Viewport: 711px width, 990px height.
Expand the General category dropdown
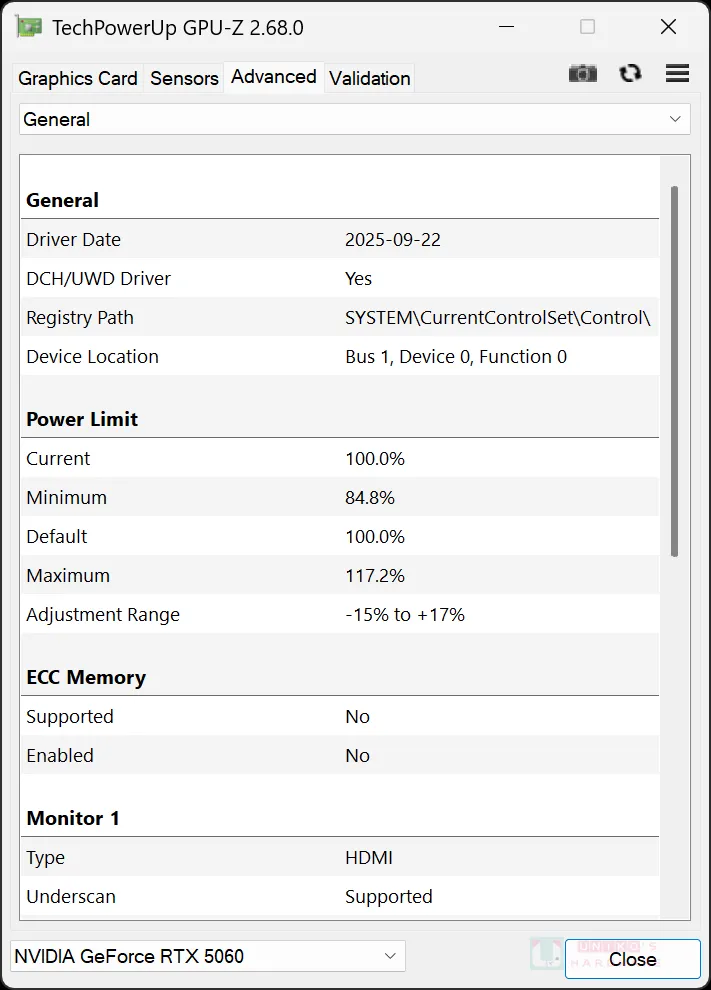(x=354, y=119)
